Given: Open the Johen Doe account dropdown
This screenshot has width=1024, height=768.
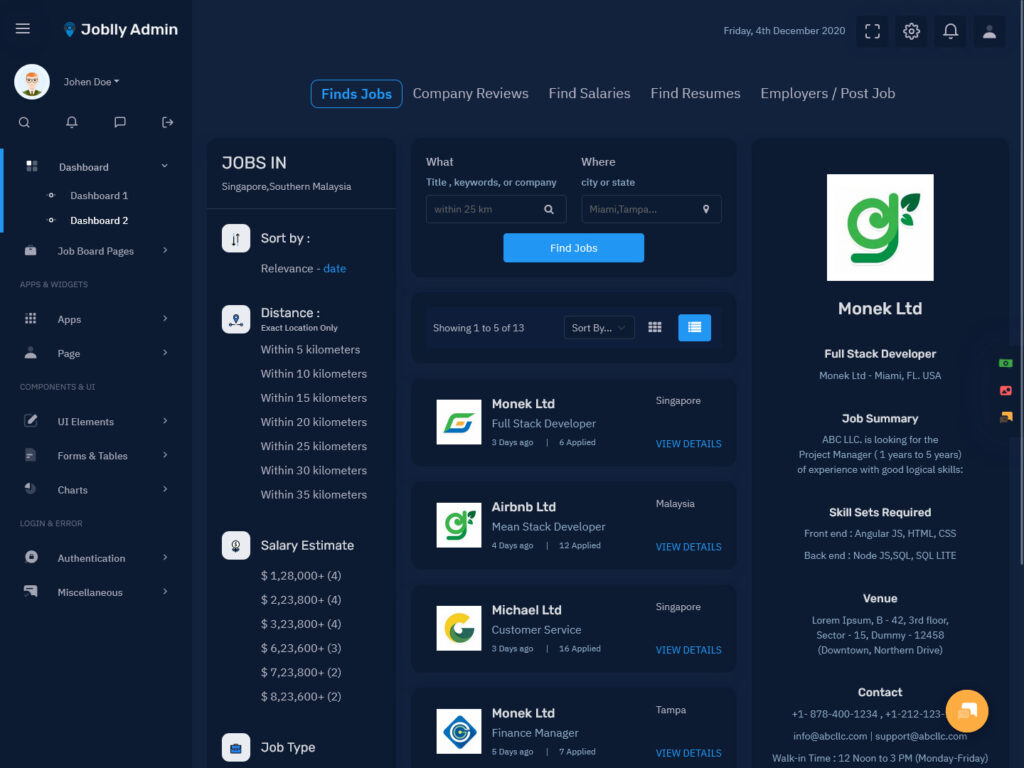Looking at the screenshot, I should 88,81.
